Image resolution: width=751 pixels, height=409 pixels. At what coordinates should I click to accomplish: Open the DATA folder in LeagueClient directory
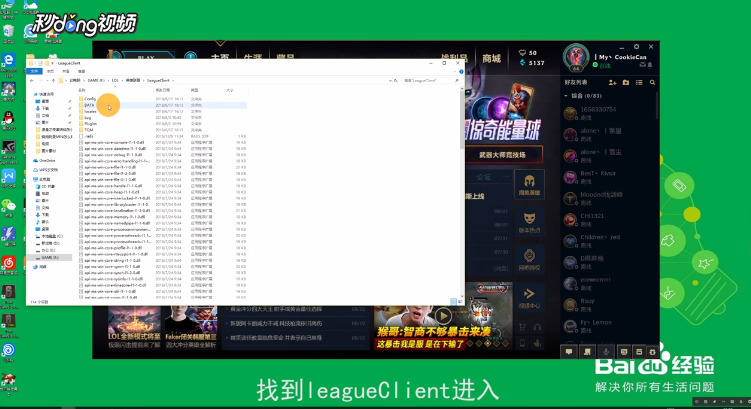[x=89, y=105]
